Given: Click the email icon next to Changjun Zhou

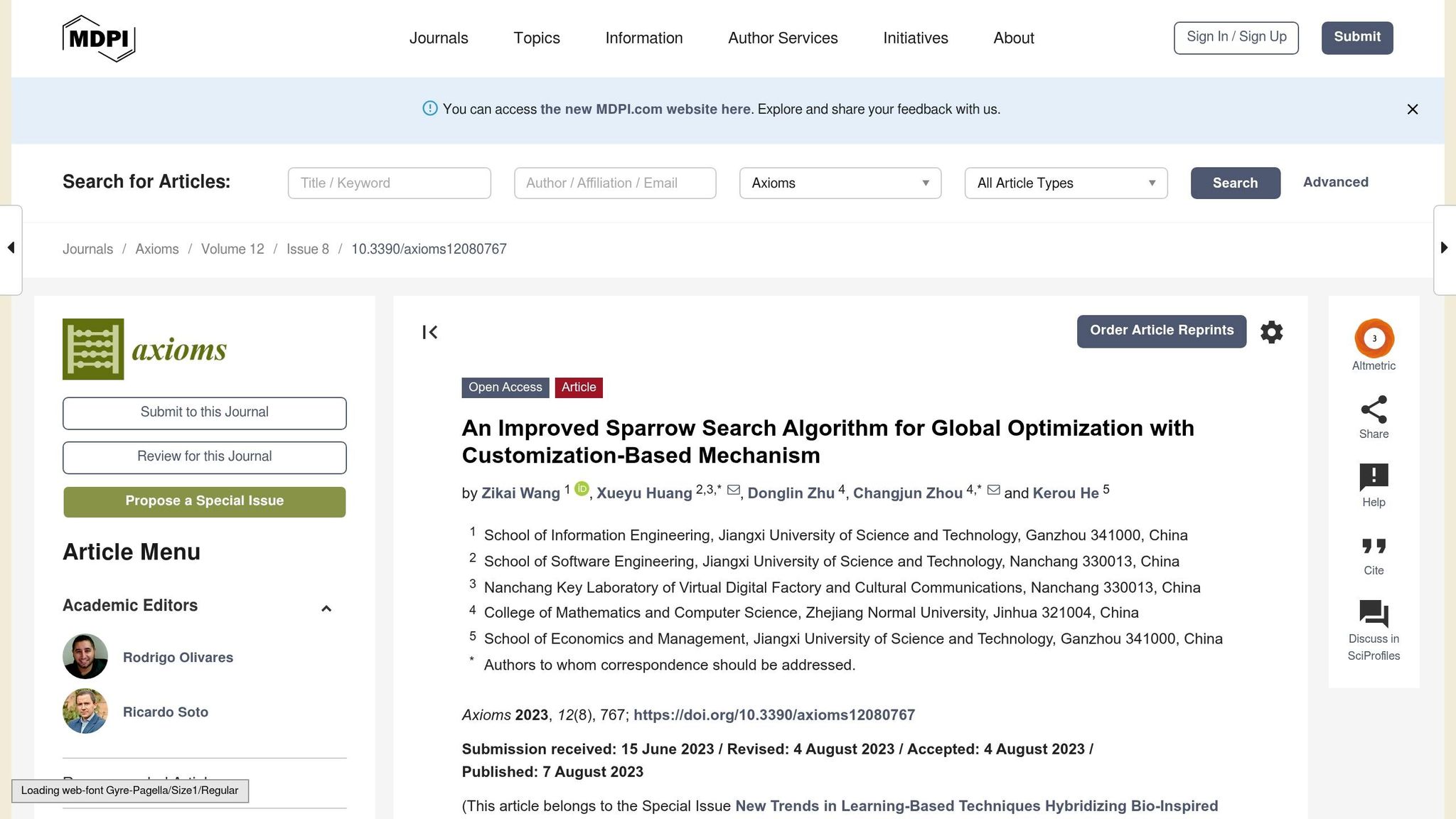Looking at the screenshot, I should [x=994, y=490].
